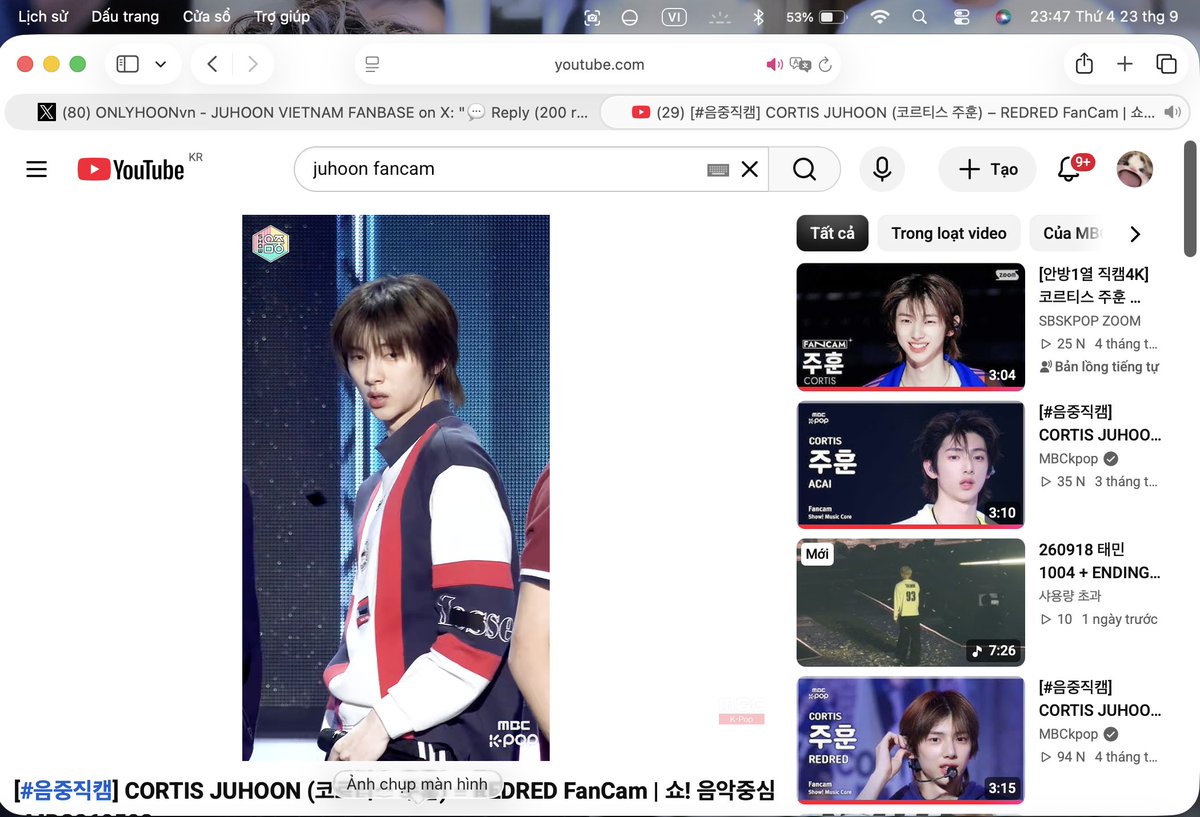The image size is (1200, 817).
Task: Click the youtube.com address field
Action: point(599,64)
